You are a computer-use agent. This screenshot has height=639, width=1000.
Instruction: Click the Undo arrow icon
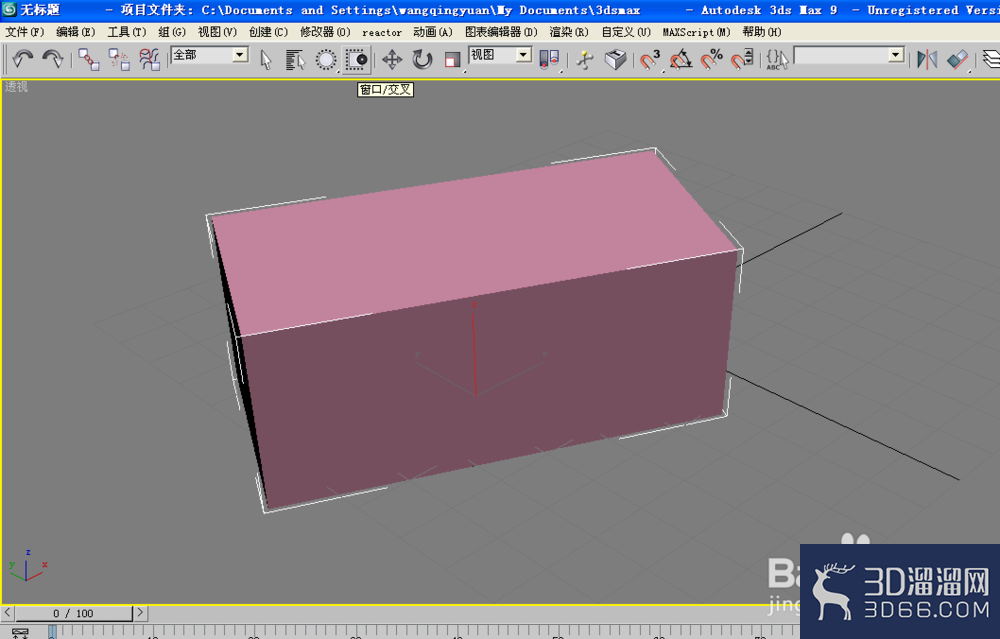tap(23, 59)
